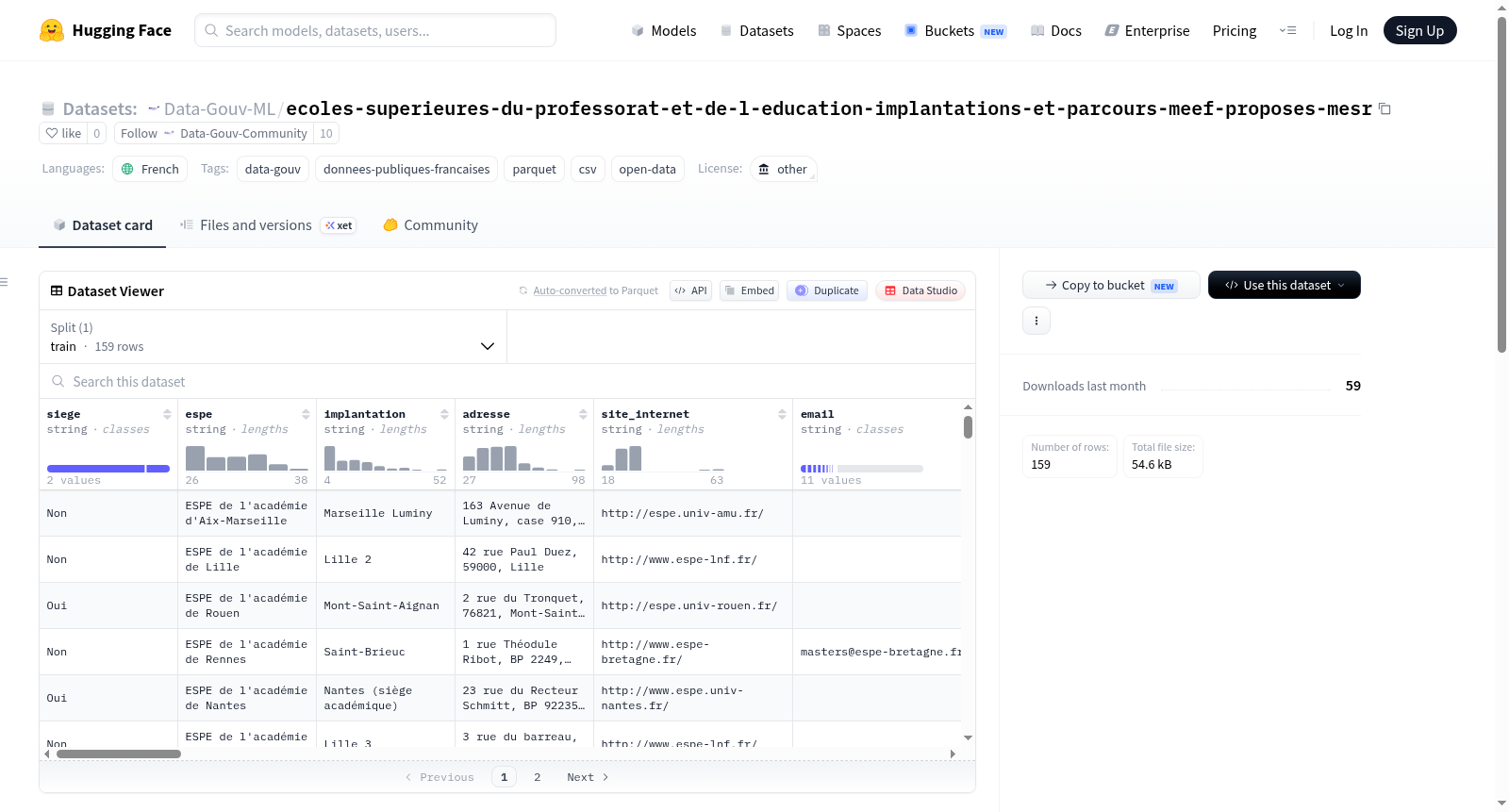Open the Docs nav item
The height and width of the screenshot is (812, 1509).
point(1056,30)
